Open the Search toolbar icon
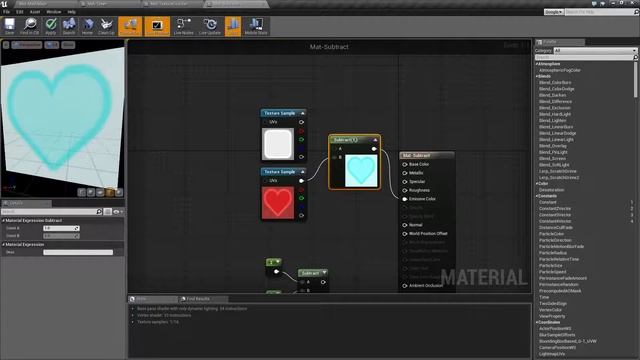 pyautogui.click(x=69, y=26)
